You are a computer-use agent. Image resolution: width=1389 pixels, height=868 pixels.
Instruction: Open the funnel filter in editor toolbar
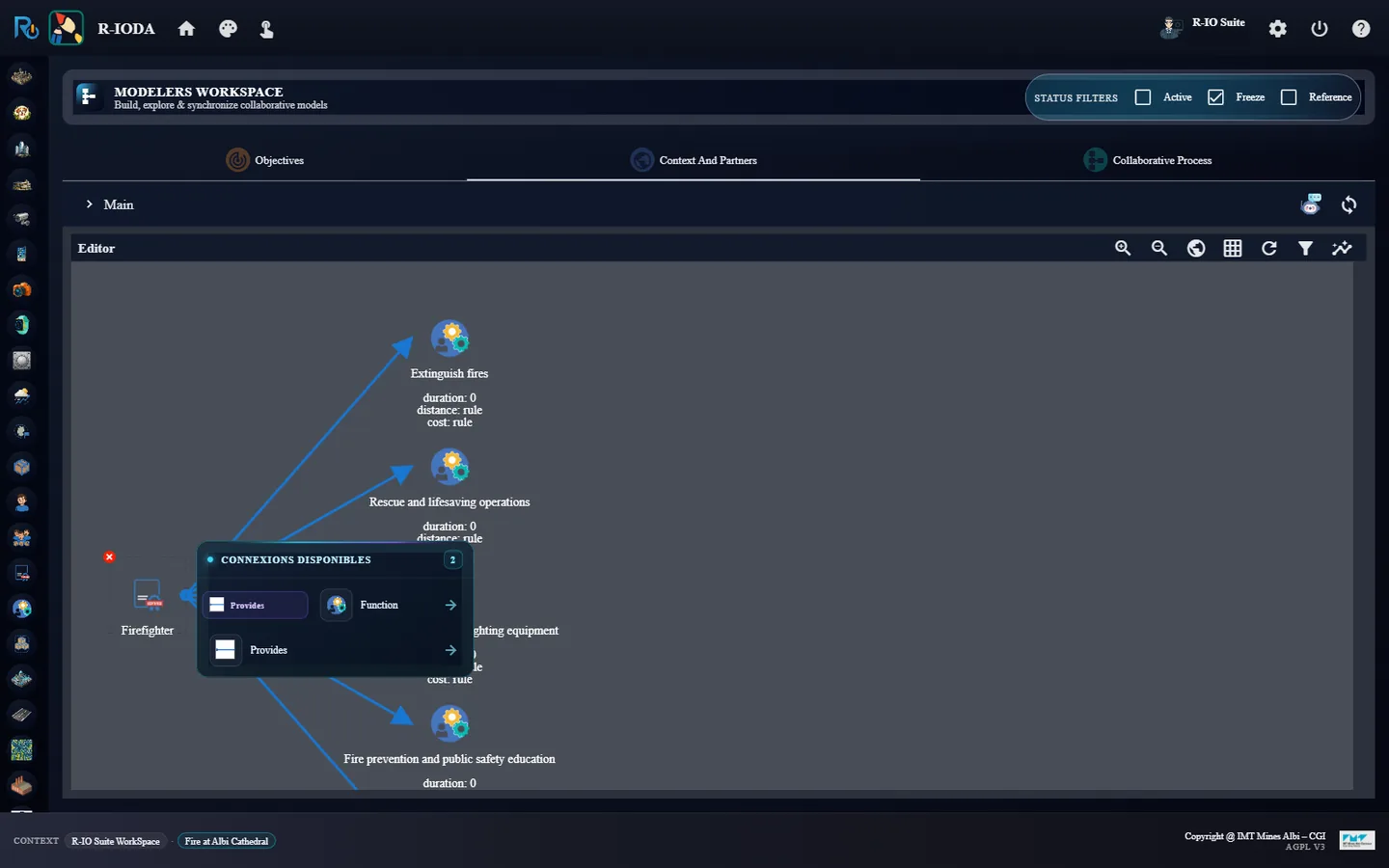[1305, 248]
